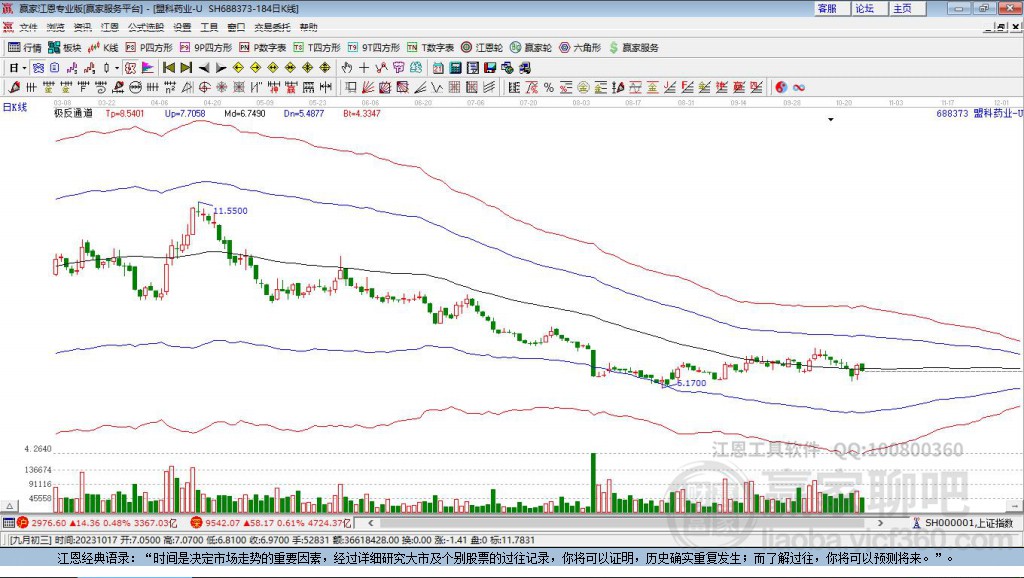This screenshot has height=578, width=1024.
Task: Click the 客服 customer service button
Action: click(832, 8)
